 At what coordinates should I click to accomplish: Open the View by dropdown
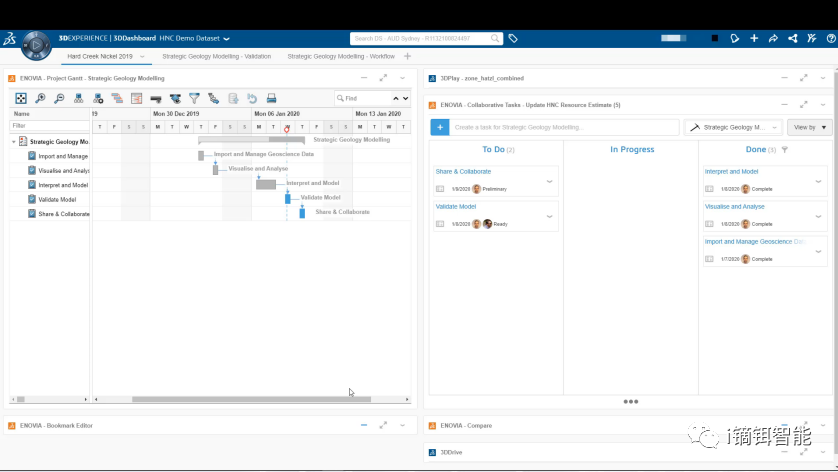pyautogui.click(x=809, y=127)
